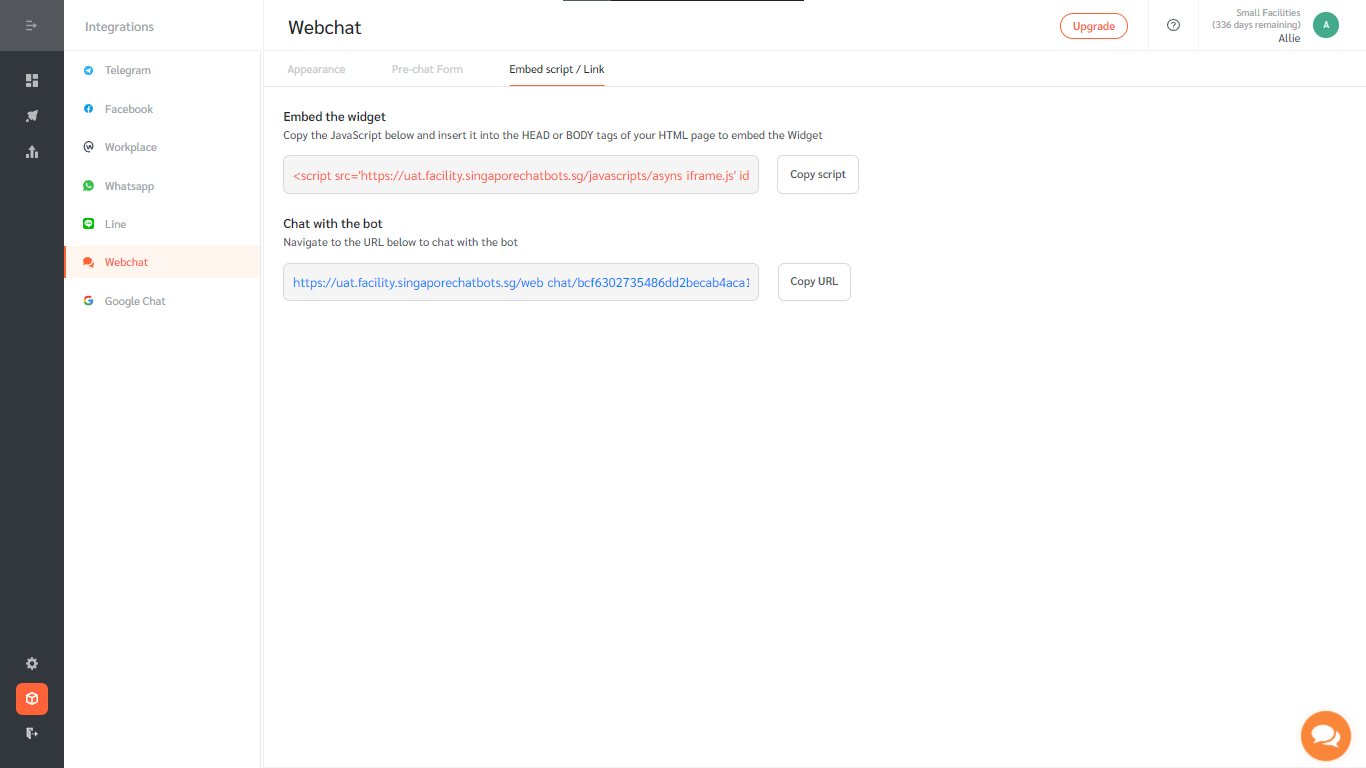Click the Copy script button
The width and height of the screenshot is (1366, 768).
click(817, 174)
